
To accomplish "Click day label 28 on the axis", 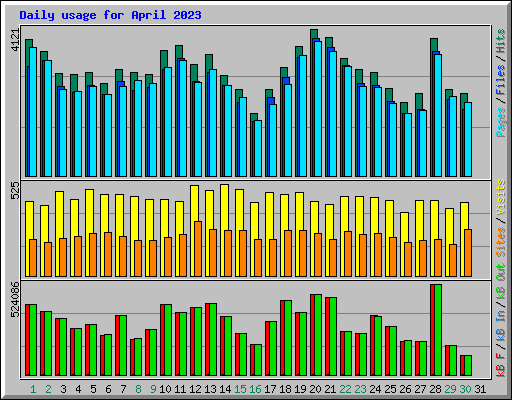I will click(x=435, y=389).
